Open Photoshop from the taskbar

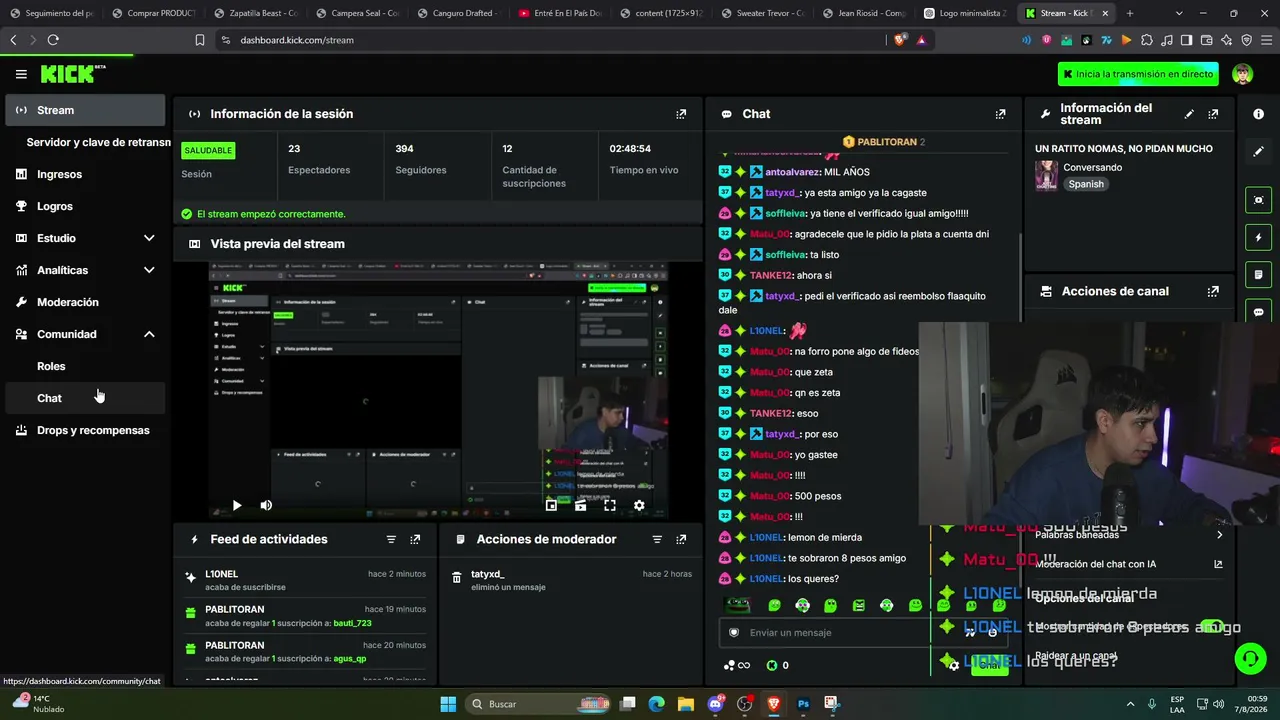pyautogui.click(x=803, y=704)
